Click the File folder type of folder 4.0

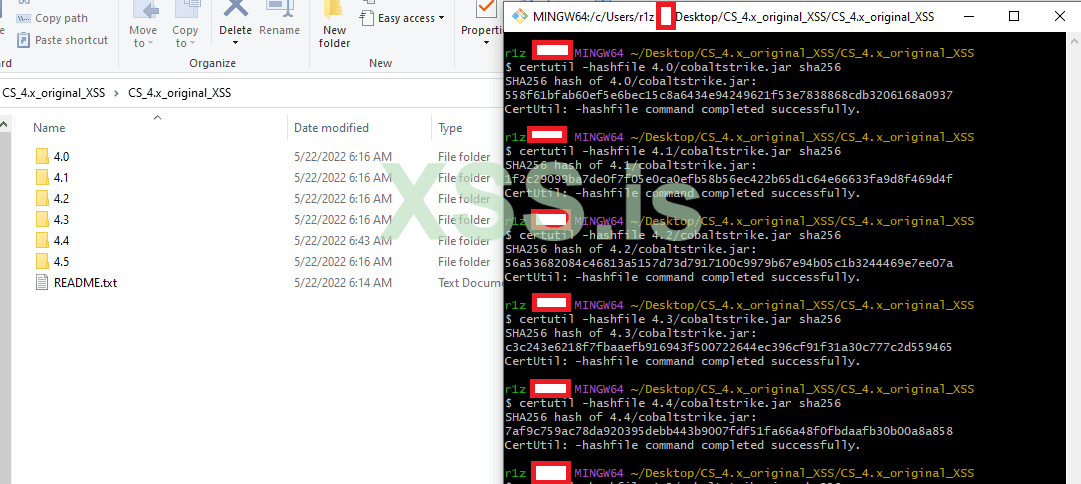click(x=464, y=157)
